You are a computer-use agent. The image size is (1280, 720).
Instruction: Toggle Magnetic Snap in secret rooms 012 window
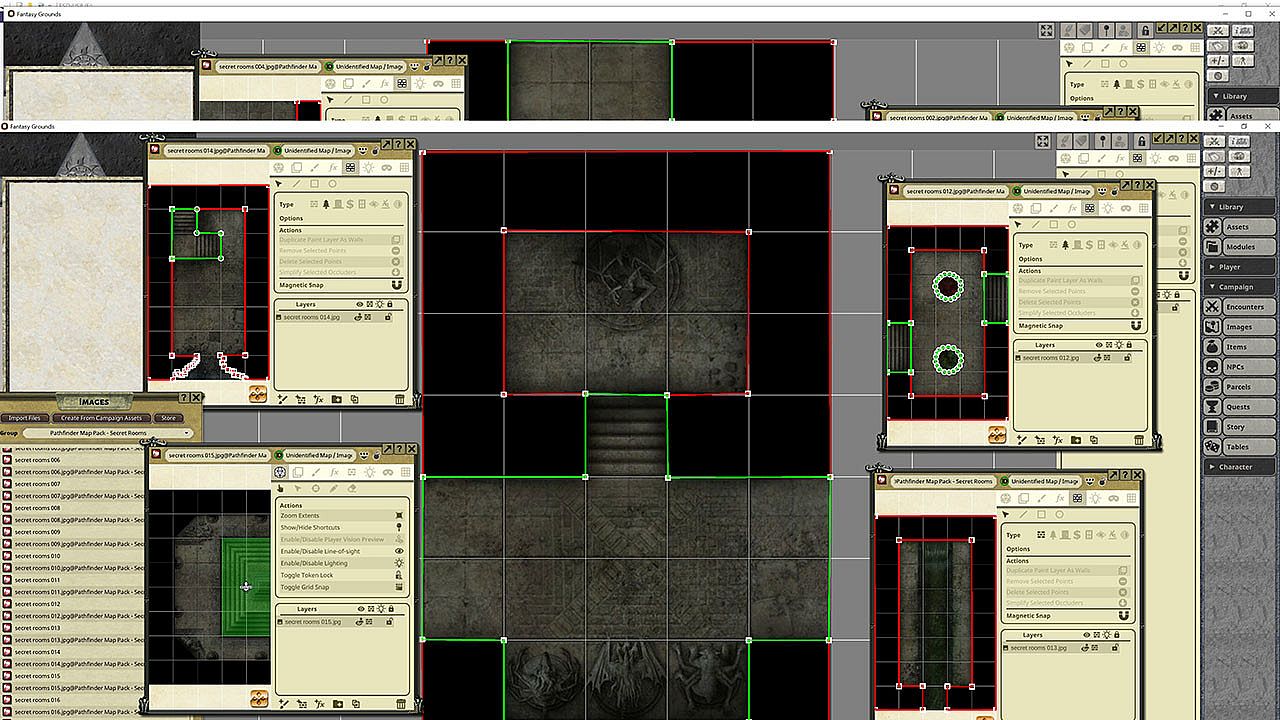1135,326
